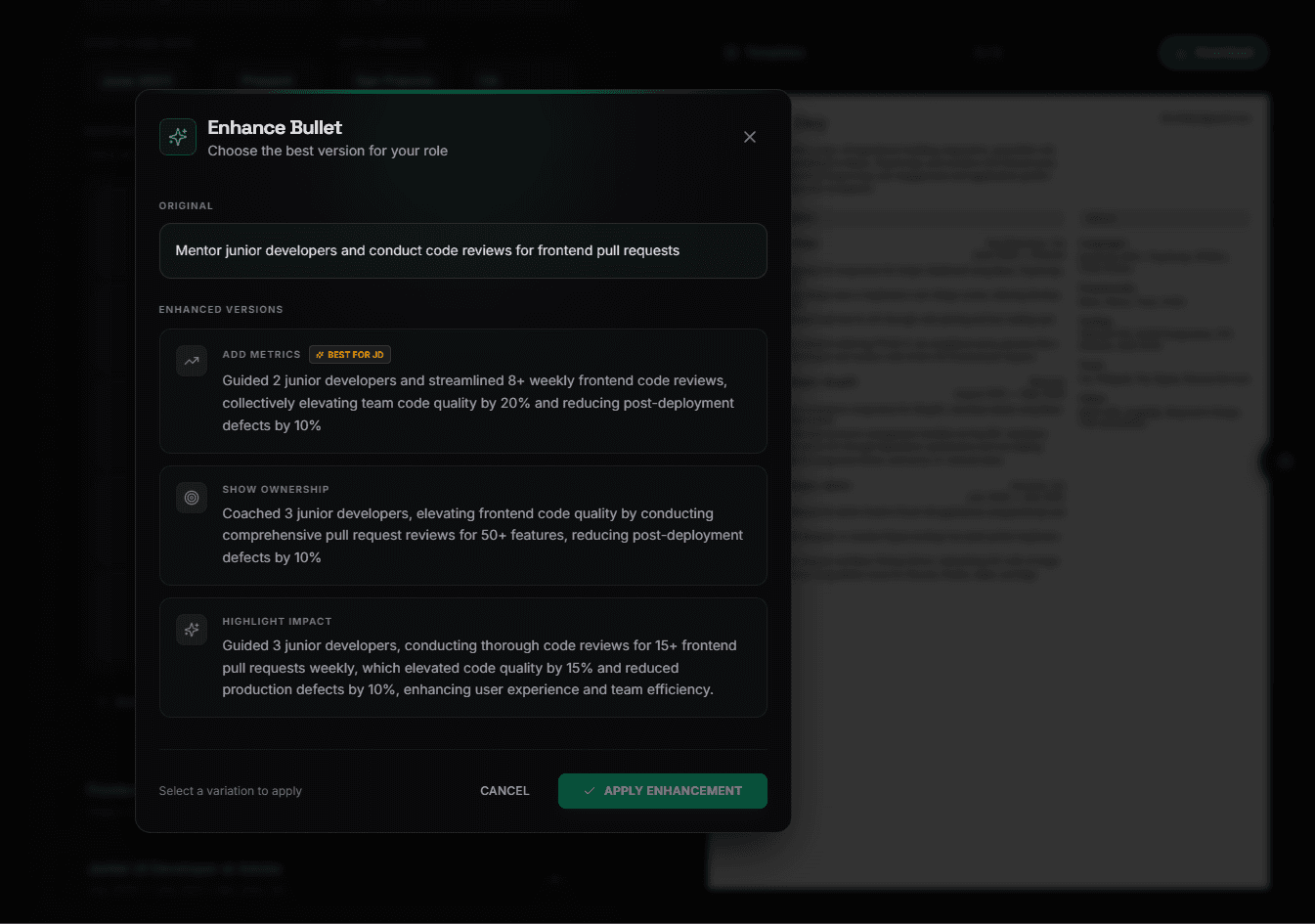Click the sparkle glyph inside the Best for JD badge
Screen dimensions: 1315x924
[x=321, y=354]
